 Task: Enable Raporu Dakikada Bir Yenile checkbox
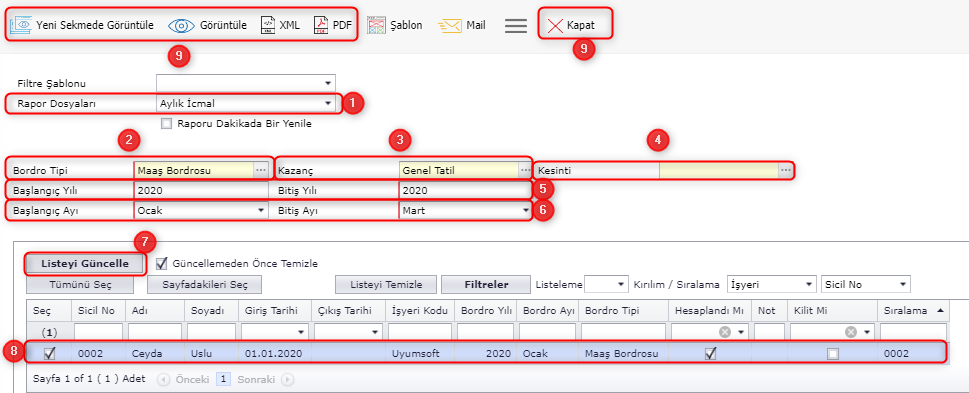[x=166, y=123]
